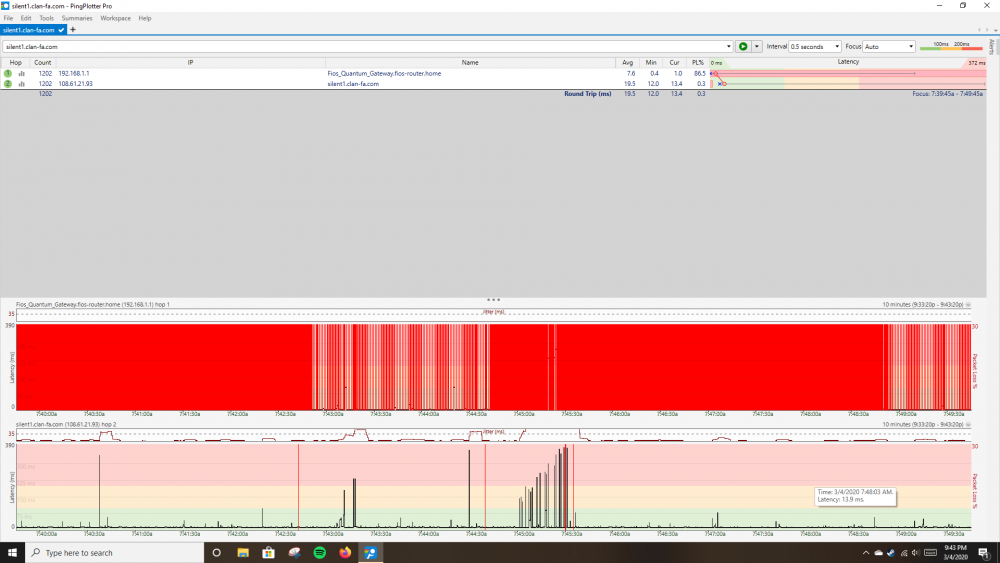The width and height of the screenshot is (1000, 563).
Task: Open the Windows notification center icon
Action: coord(985,553)
